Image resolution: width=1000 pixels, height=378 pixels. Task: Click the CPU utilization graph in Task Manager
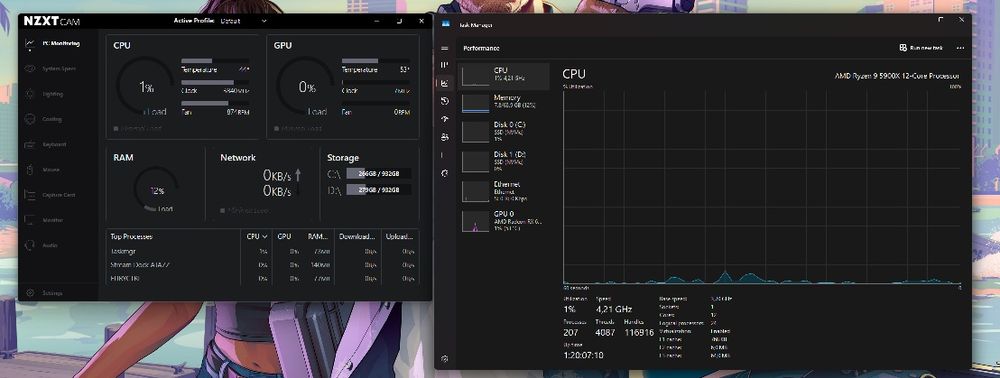pyautogui.click(x=762, y=187)
